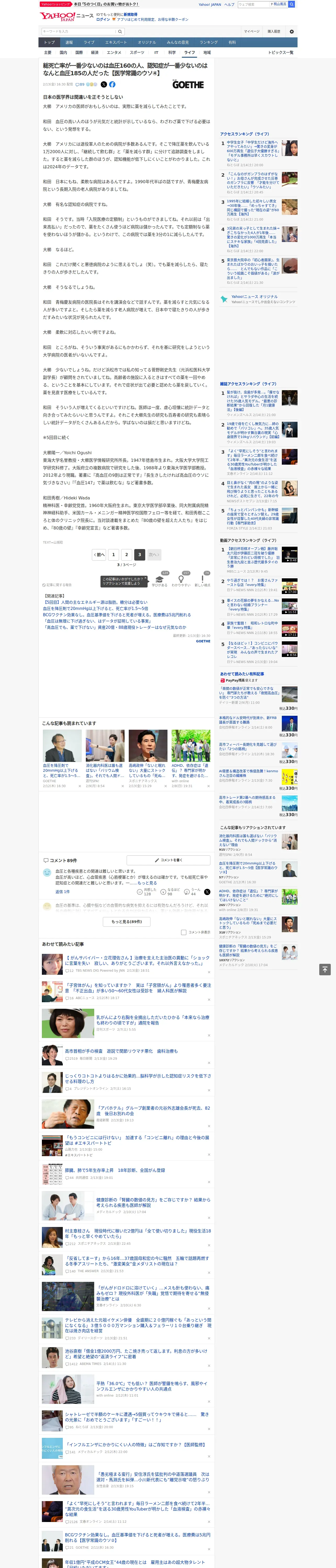The height and width of the screenshot is (1568, 336).
Task: Open ranking item 1 中学生女子 article
Action: point(253,152)
